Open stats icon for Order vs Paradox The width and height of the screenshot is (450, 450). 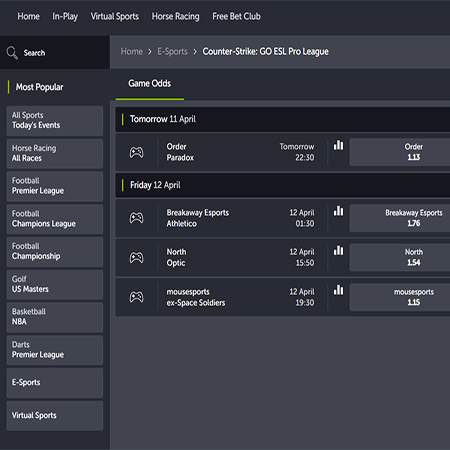[338, 145]
